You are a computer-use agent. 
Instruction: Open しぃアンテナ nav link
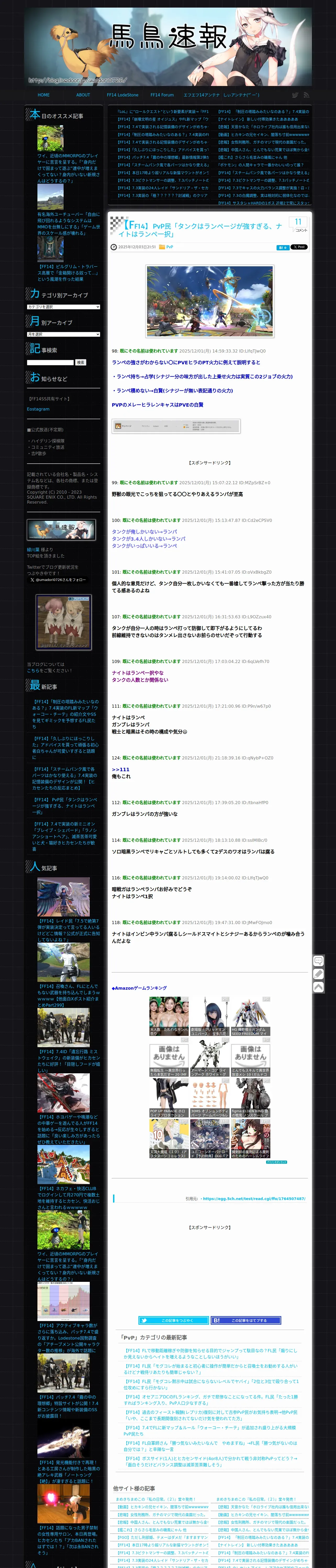coord(242,95)
